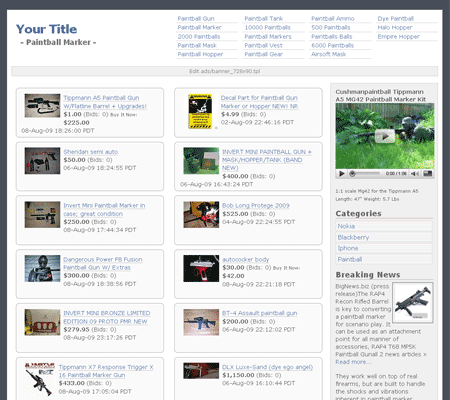The image size is (450, 400).
Task: Open INVERT MINI BRONZE LIMITED EDITION listing
Action: click(107, 317)
